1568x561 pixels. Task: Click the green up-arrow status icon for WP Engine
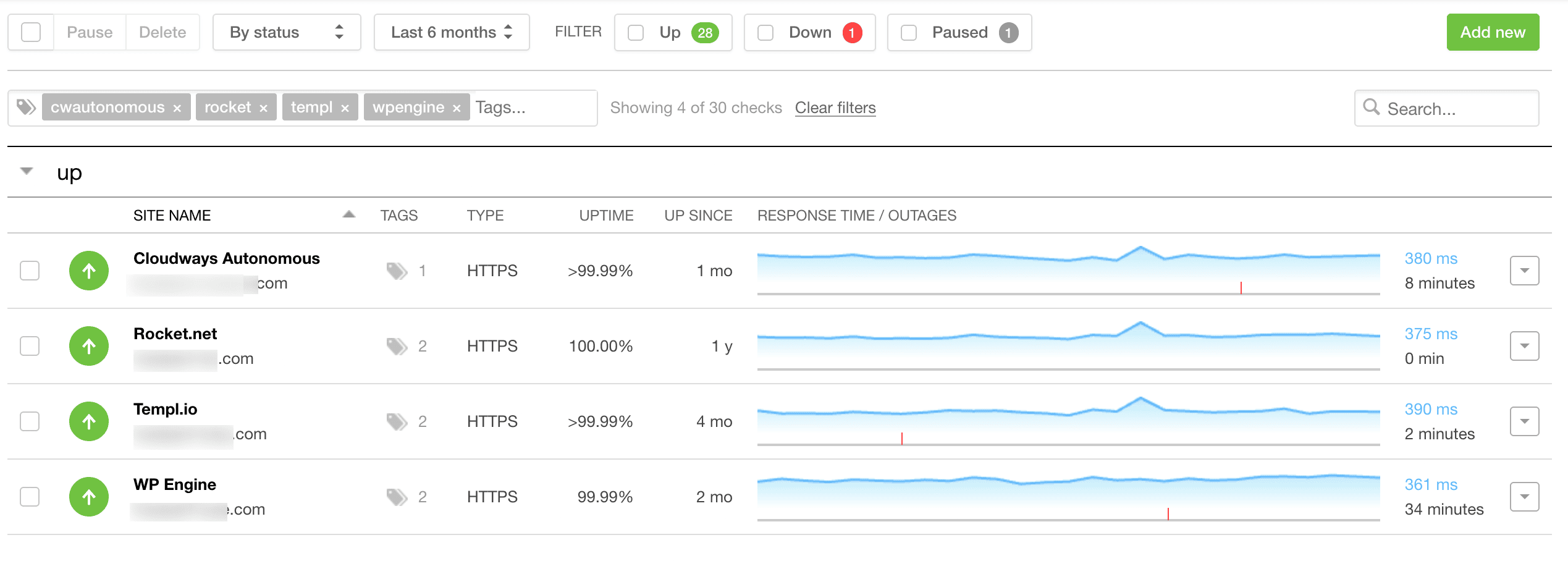click(89, 497)
